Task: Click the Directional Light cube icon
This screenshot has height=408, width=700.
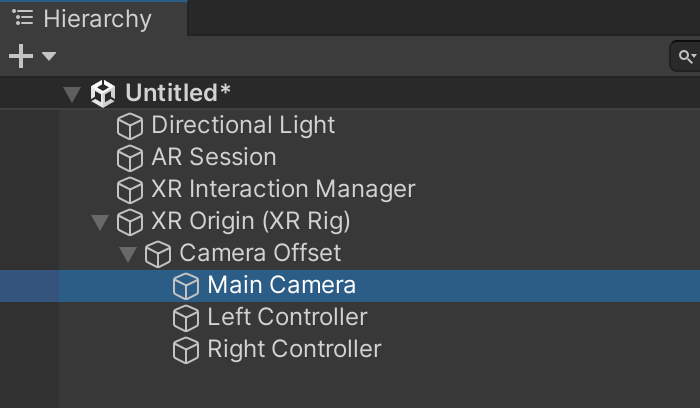Action: coord(130,126)
